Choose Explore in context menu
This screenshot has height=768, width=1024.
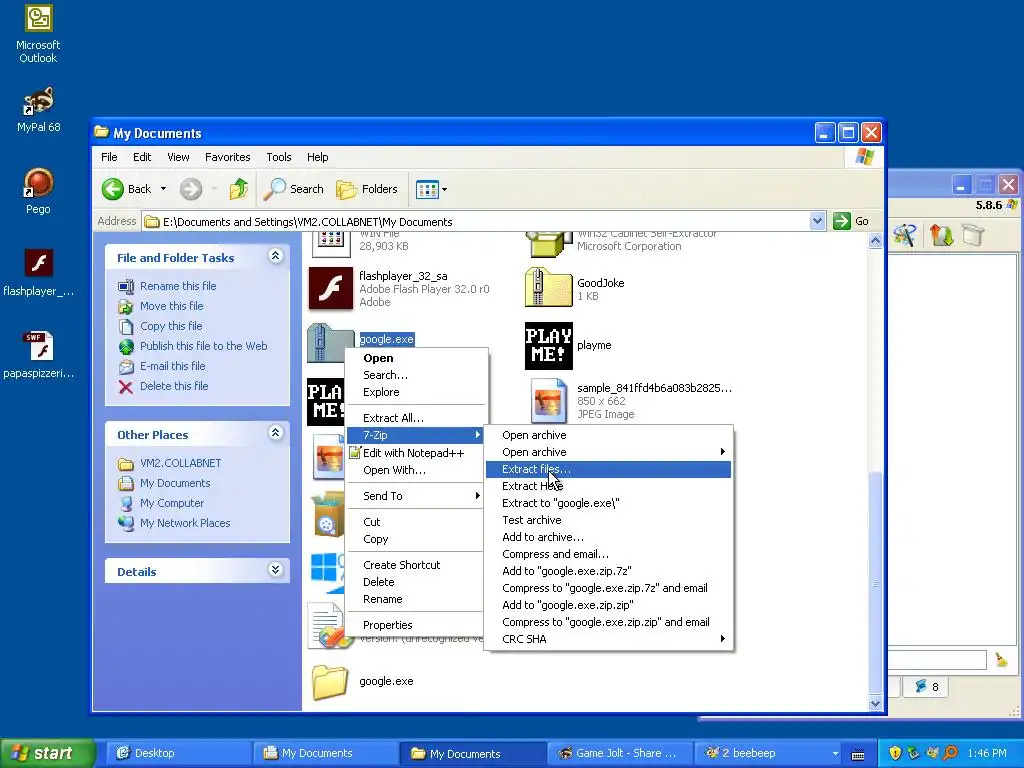(x=417, y=392)
